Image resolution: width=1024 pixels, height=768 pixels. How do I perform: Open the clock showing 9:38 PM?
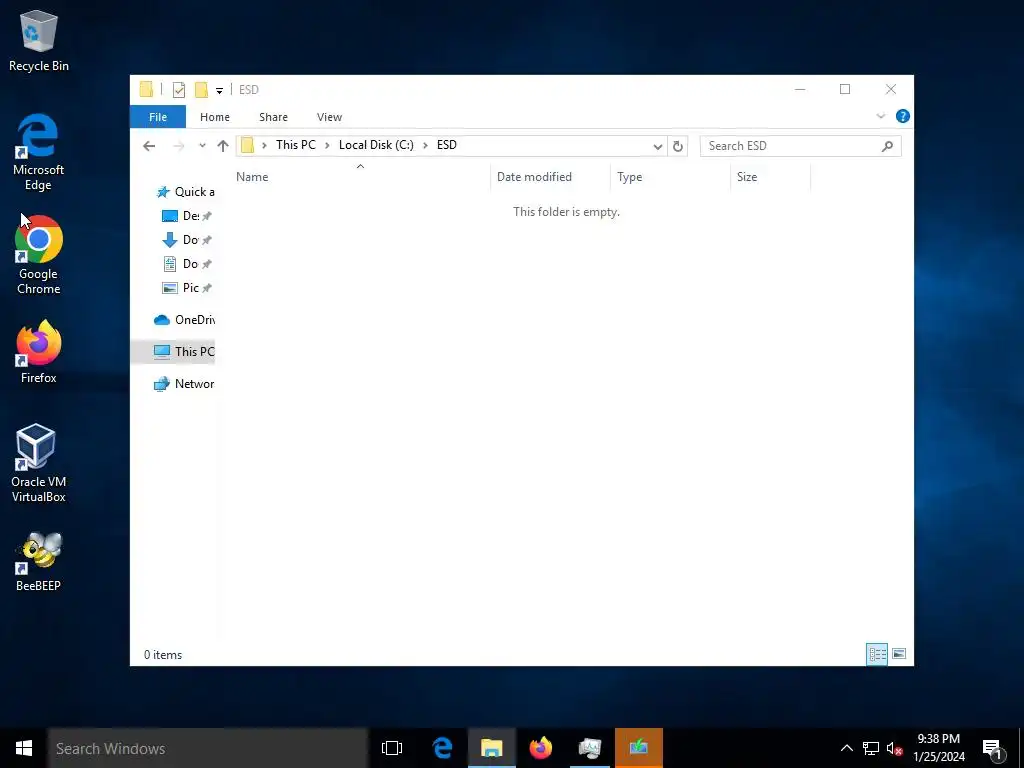coord(938,748)
